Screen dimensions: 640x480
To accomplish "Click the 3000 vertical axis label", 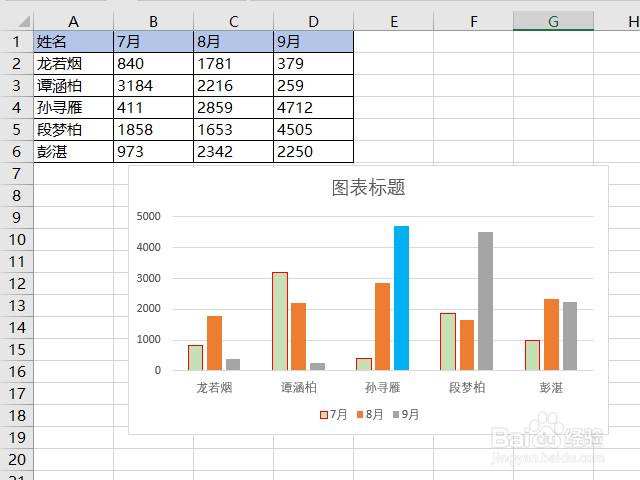I will coord(149,278).
